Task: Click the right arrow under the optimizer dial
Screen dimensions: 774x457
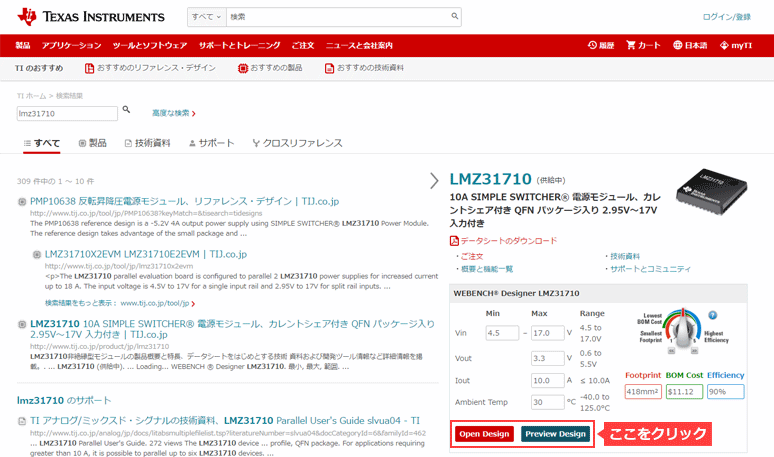Action: [x=695, y=350]
